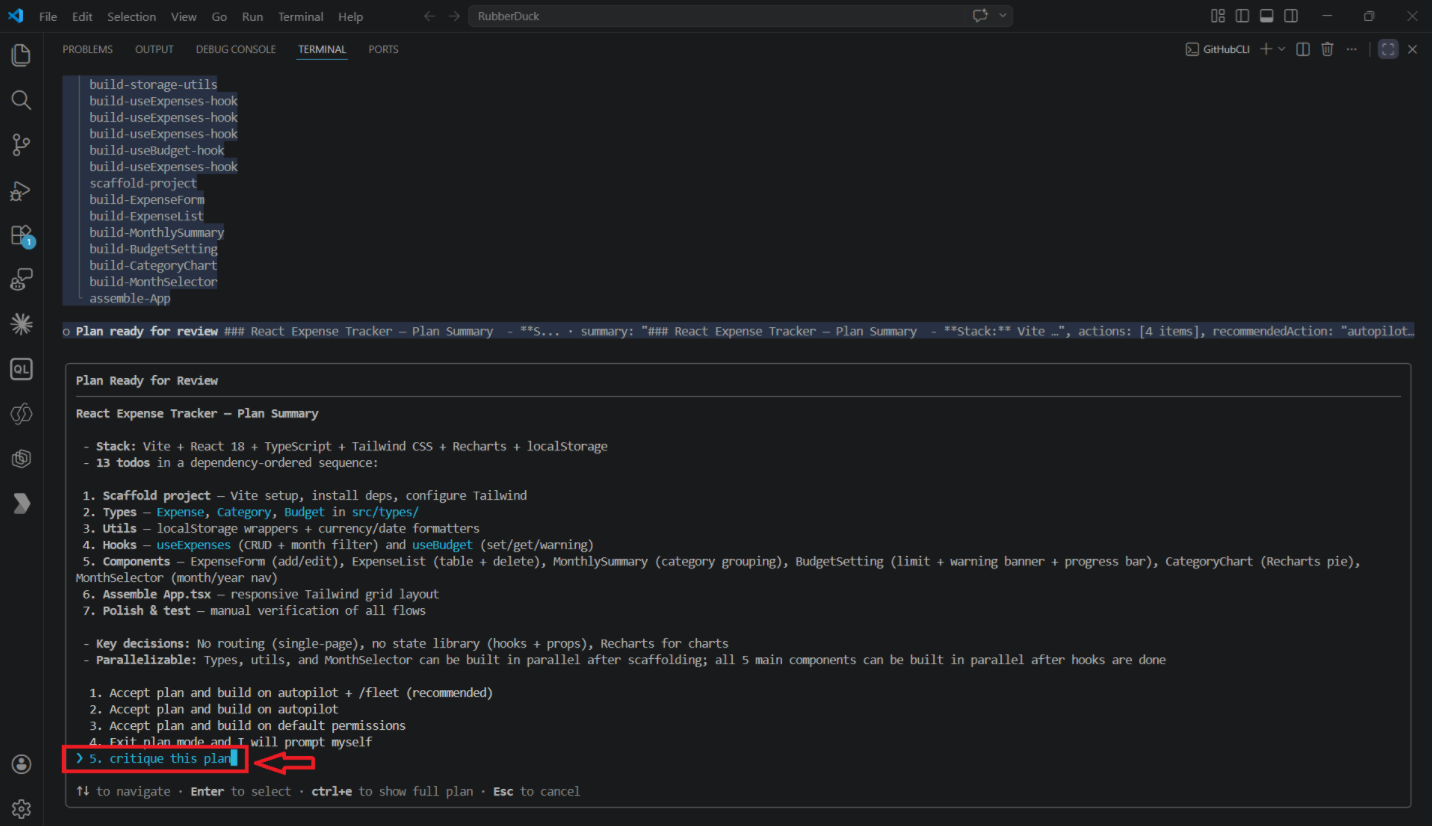Image resolution: width=1432 pixels, height=826 pixels.
Task: Open the Source Control view
Action: 21,145
